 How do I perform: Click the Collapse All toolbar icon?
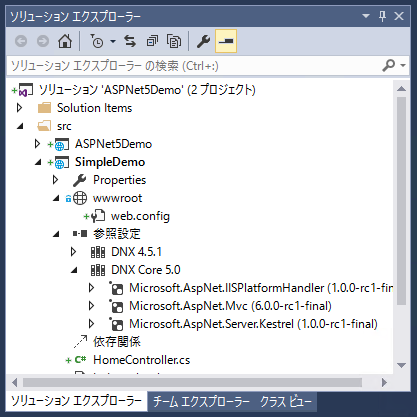pyautogui.click(x=152, y=41)
